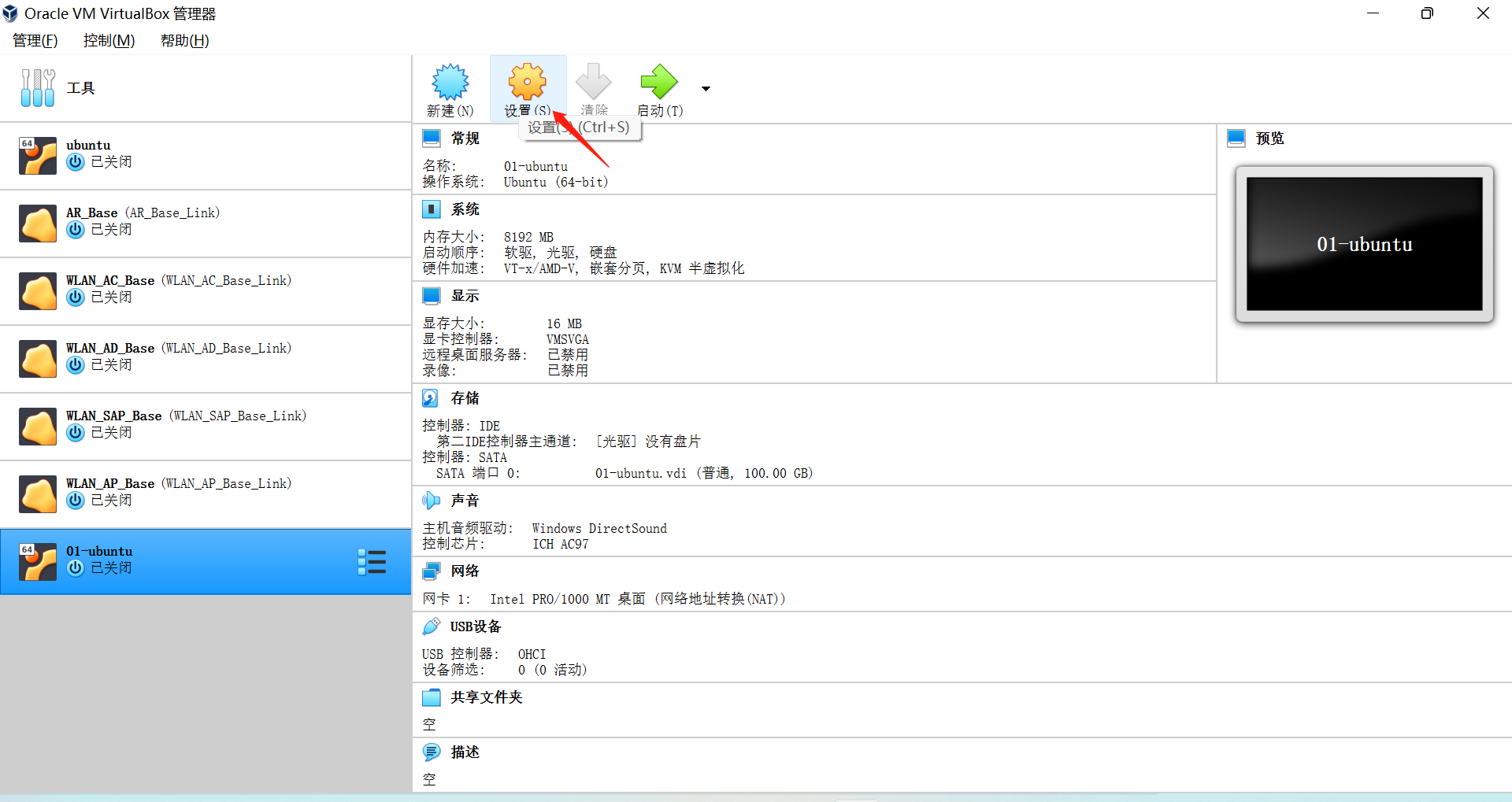
Task: Open the Tools (工具) icon in the sidebar
Action: coord(38,87)
